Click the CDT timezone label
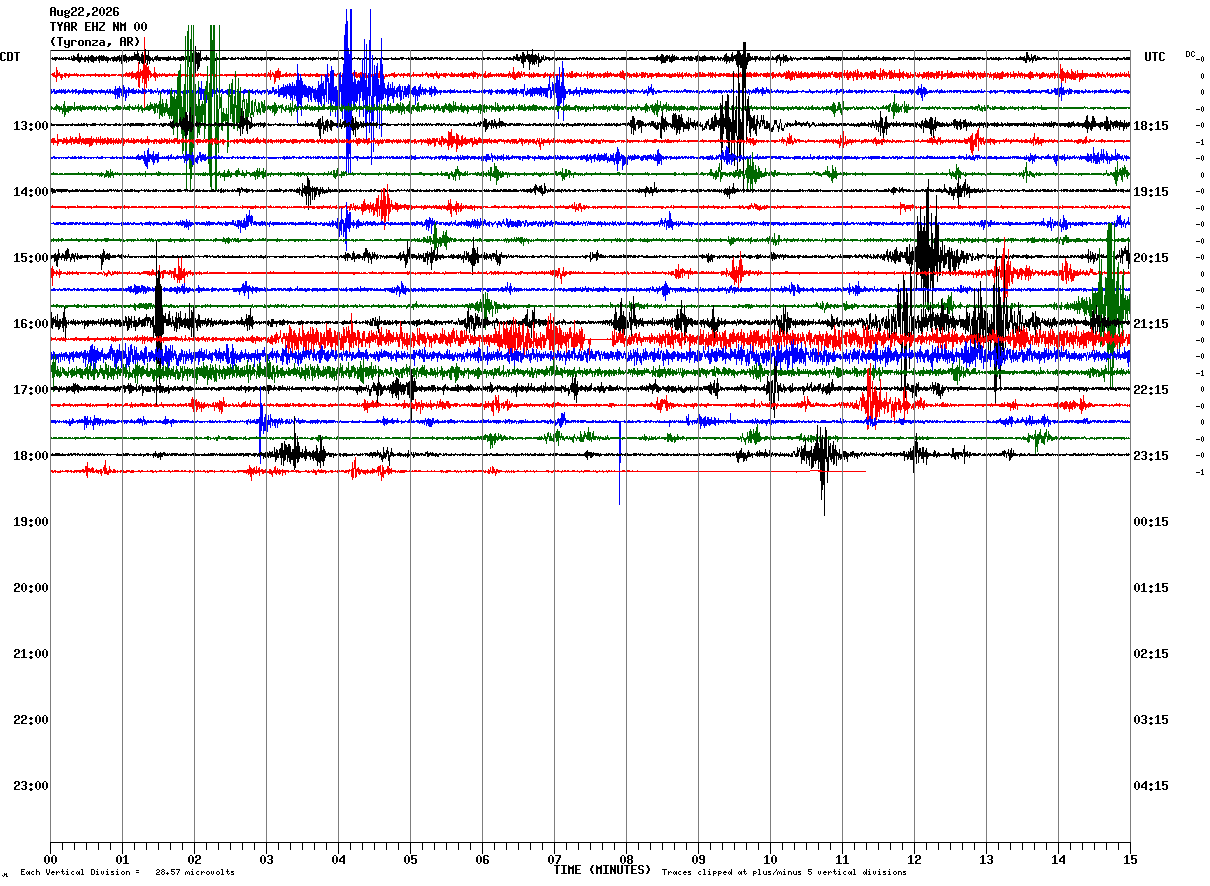The image size is (1210, 886). 10,57
